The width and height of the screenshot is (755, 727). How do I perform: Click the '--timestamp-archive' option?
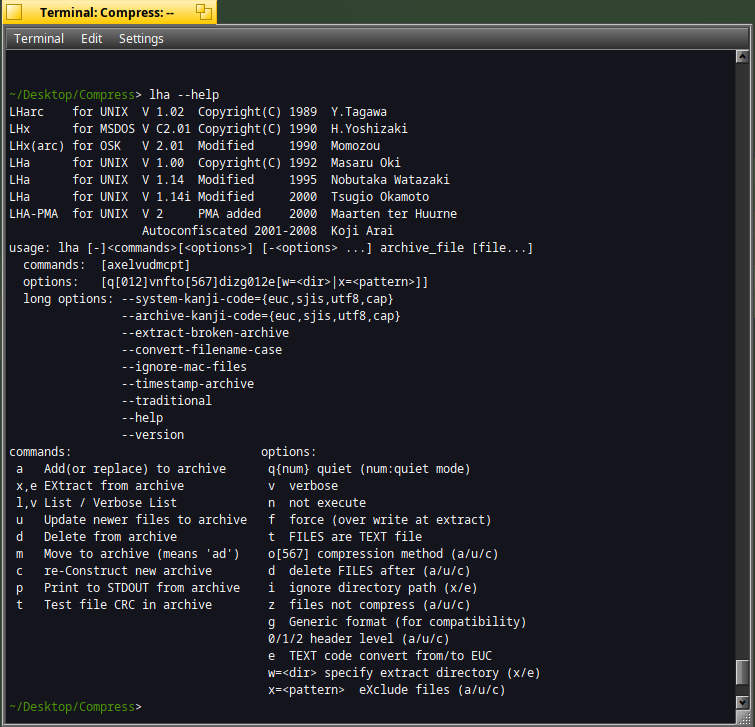coord(188,384)
